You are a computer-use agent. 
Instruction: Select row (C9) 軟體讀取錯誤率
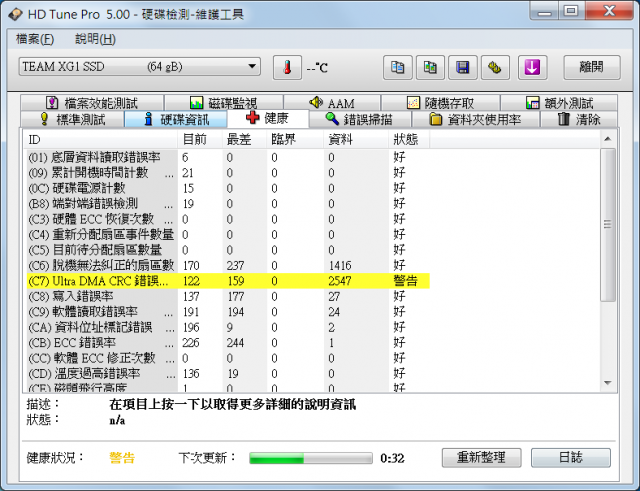[228, 312]
